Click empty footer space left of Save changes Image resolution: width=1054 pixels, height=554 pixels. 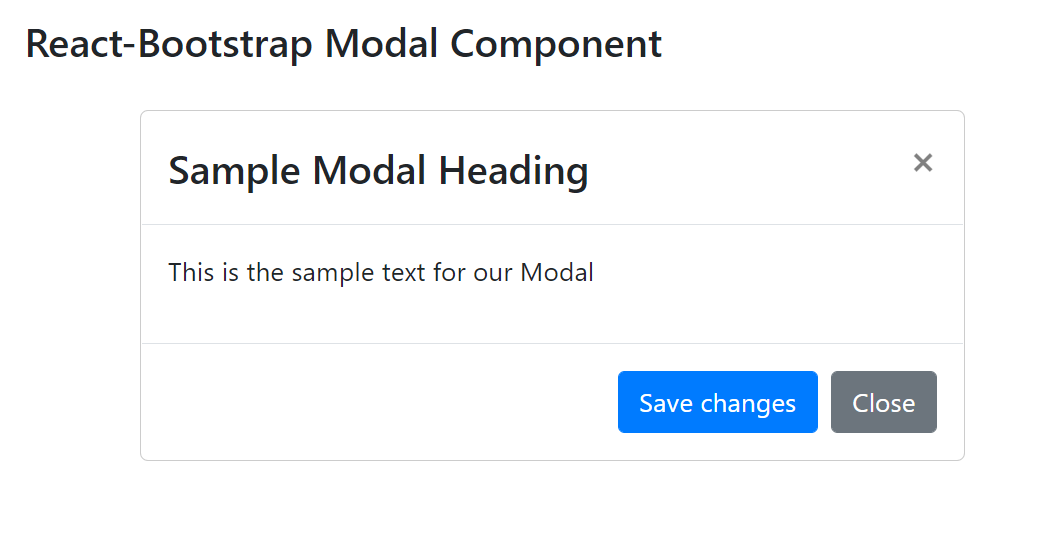pos(380,402)
